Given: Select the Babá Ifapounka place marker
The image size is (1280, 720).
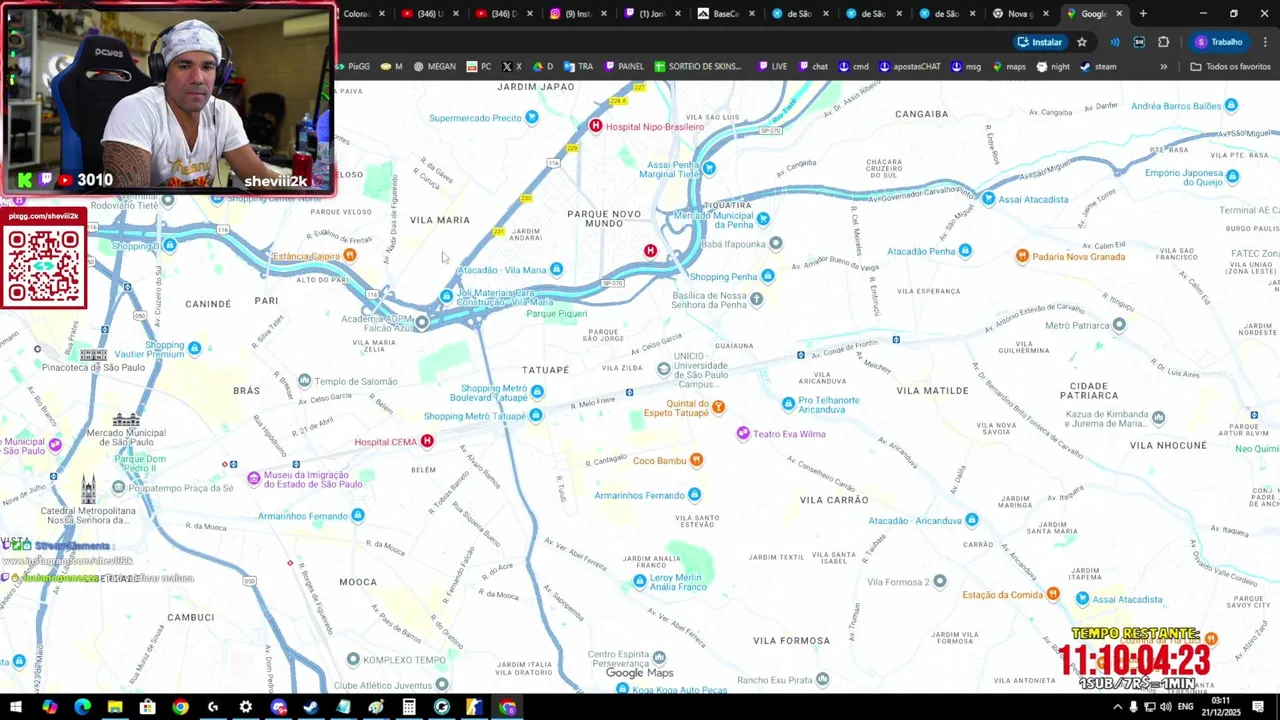Looking at the screenshot, I should (x=776, y=243).
